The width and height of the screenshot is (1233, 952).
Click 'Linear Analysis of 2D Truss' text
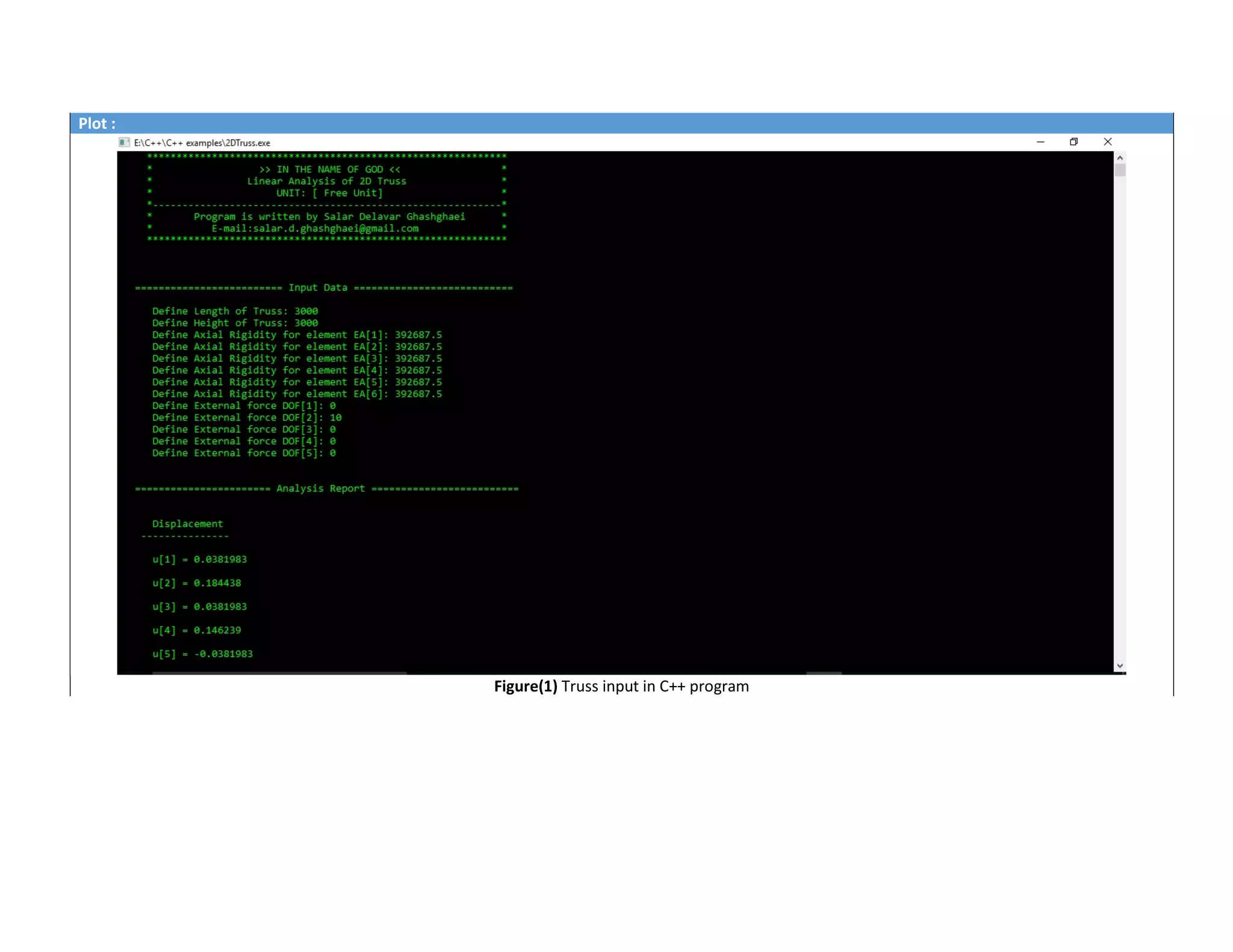tap(326, 181)
